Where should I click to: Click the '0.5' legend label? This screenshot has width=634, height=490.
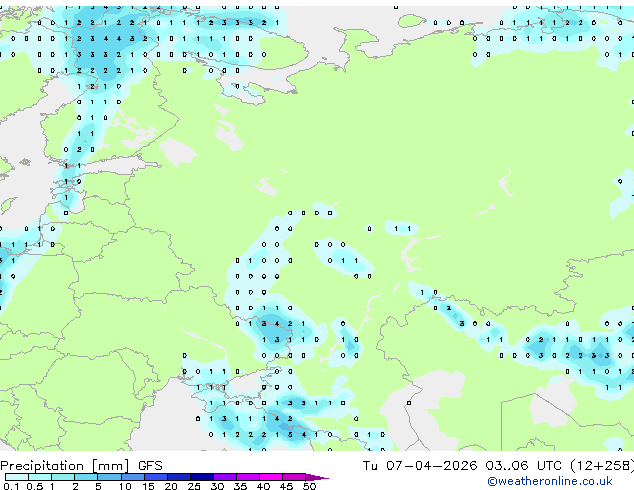pyautogui.click(x=35, y=486)
